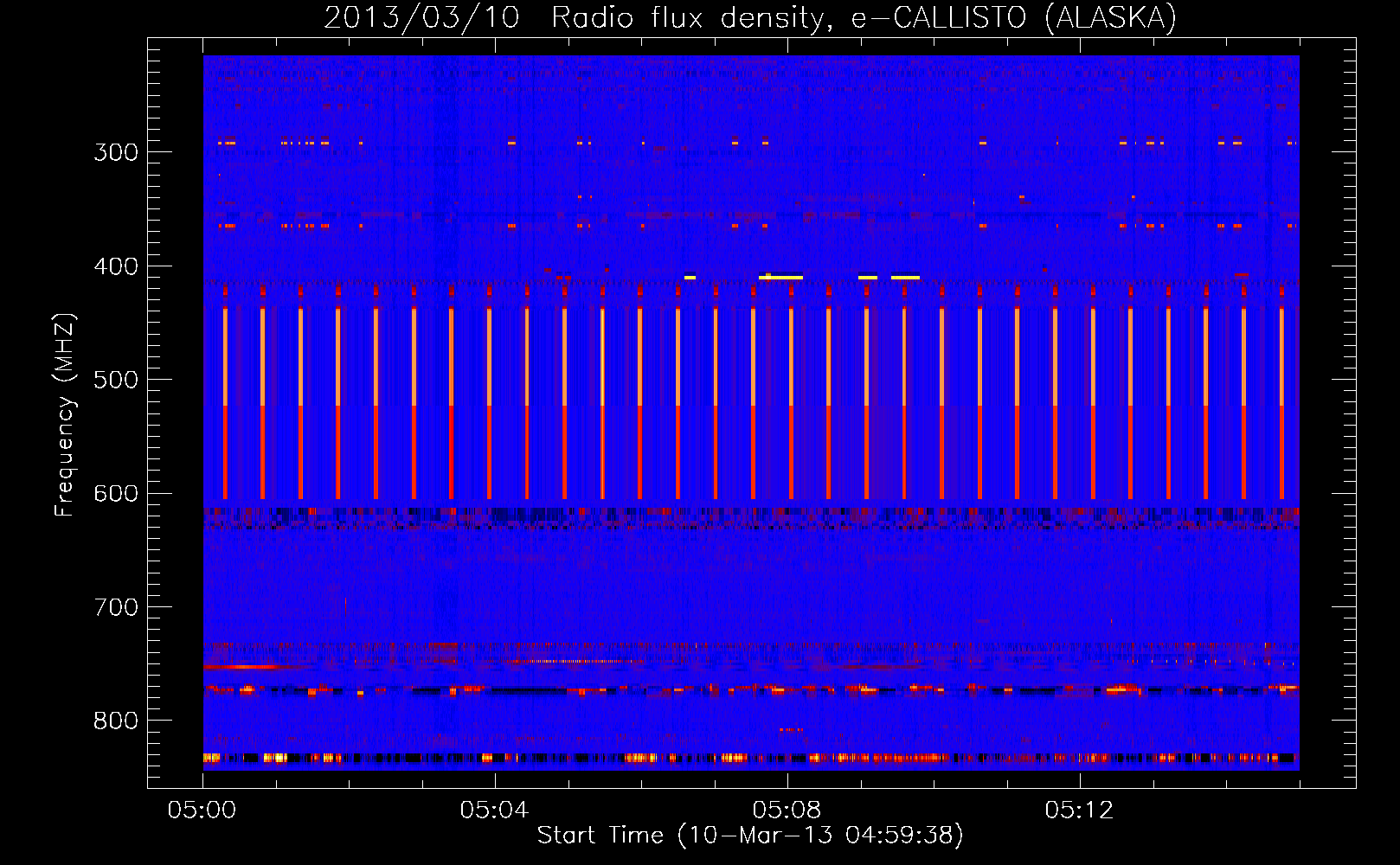Click the 700 frequency tick label
This screenshot has width=1400, height=865.
116,607
